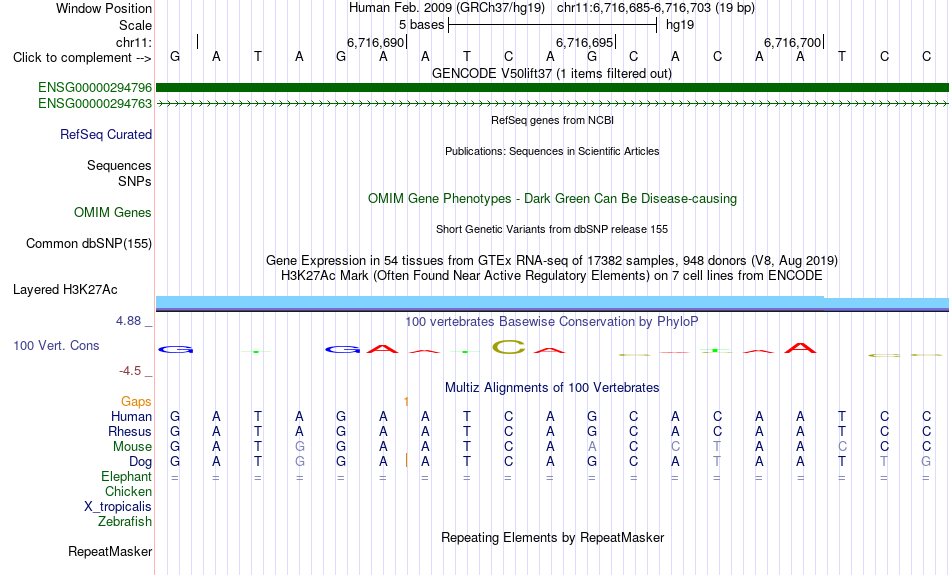The image size is (950, 575).
Task: Click the H3K27Ac Mark ENCODE track title
Action: [552, 276]
